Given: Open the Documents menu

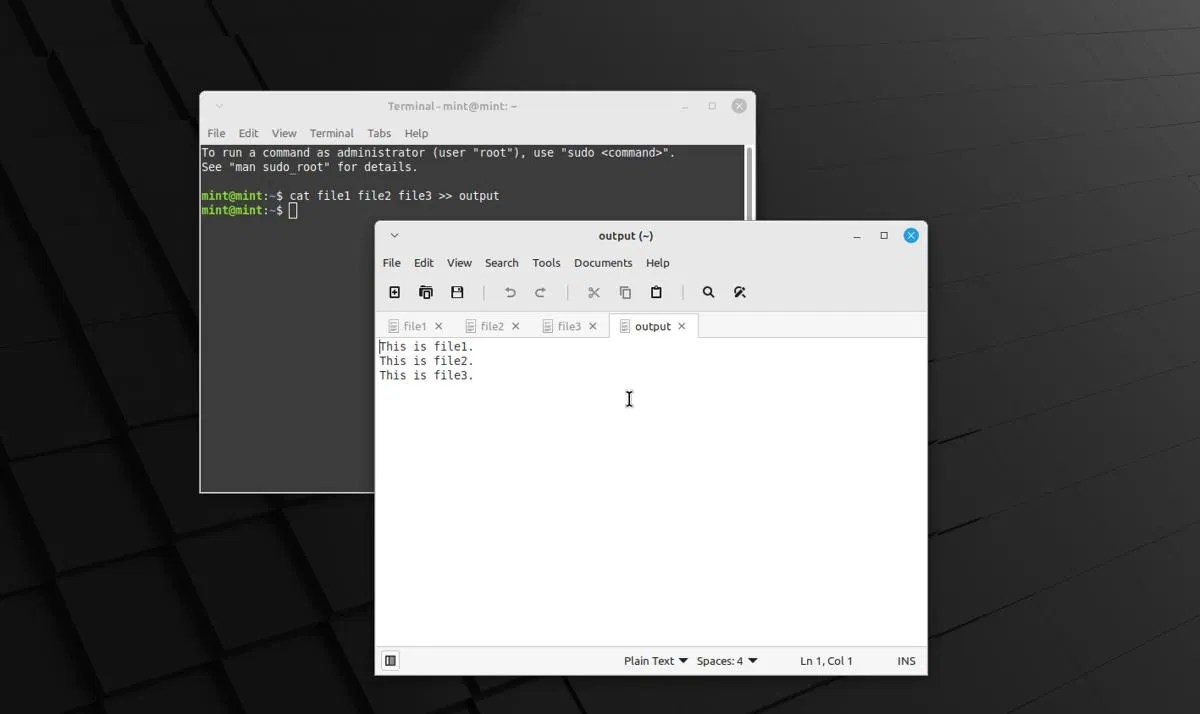Looking at the screenshot, I should (603, 263).
